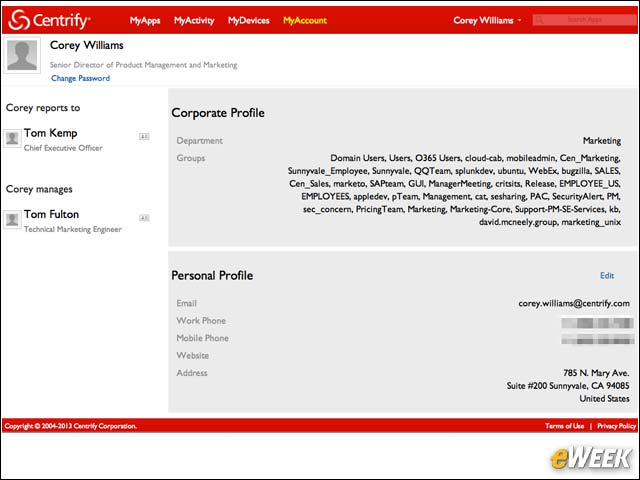The width and height of the screenshot is (640, 480).
Task: Click the "Senior Director of Product Management" title
Action: [x=143, y=64]
